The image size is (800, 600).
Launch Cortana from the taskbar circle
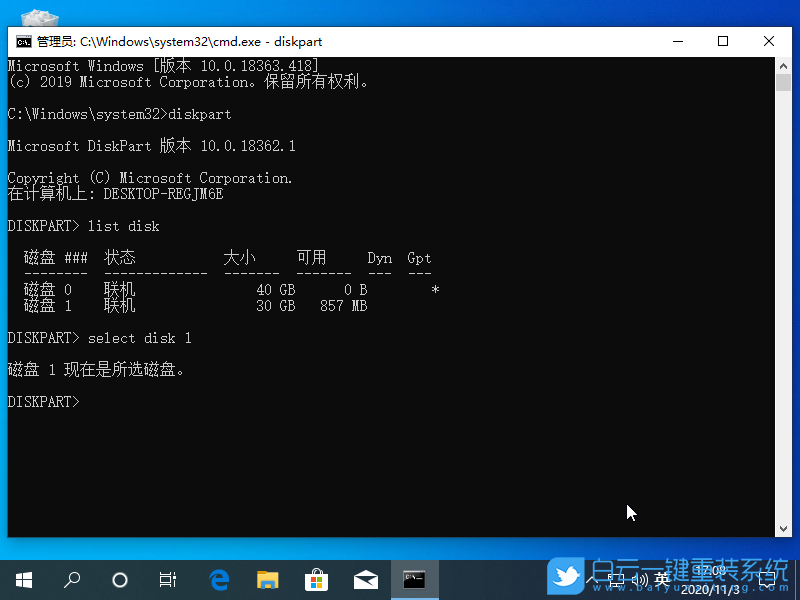tap(120, 579)
